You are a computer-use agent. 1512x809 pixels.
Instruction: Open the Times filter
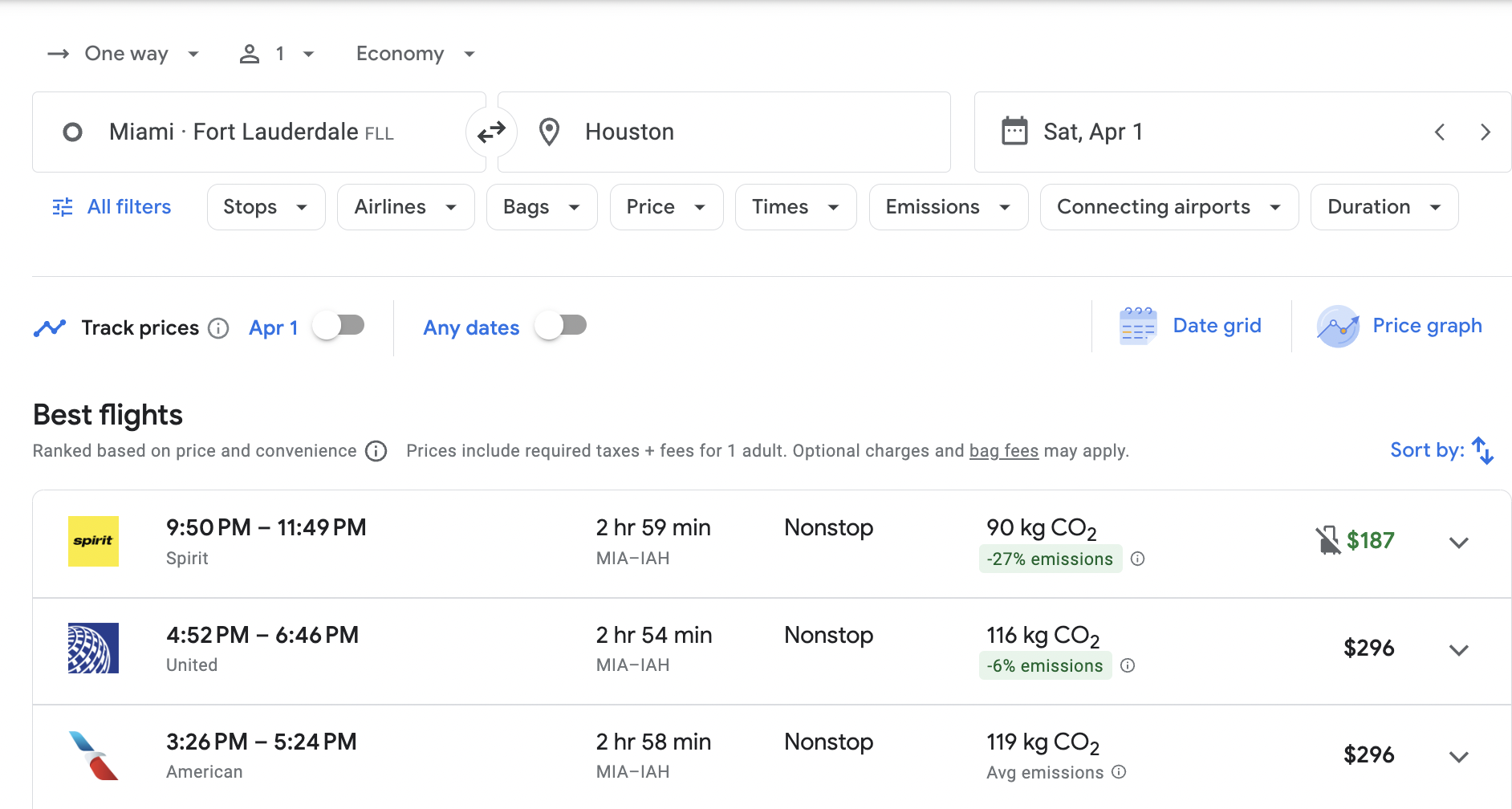coord(796,207)
